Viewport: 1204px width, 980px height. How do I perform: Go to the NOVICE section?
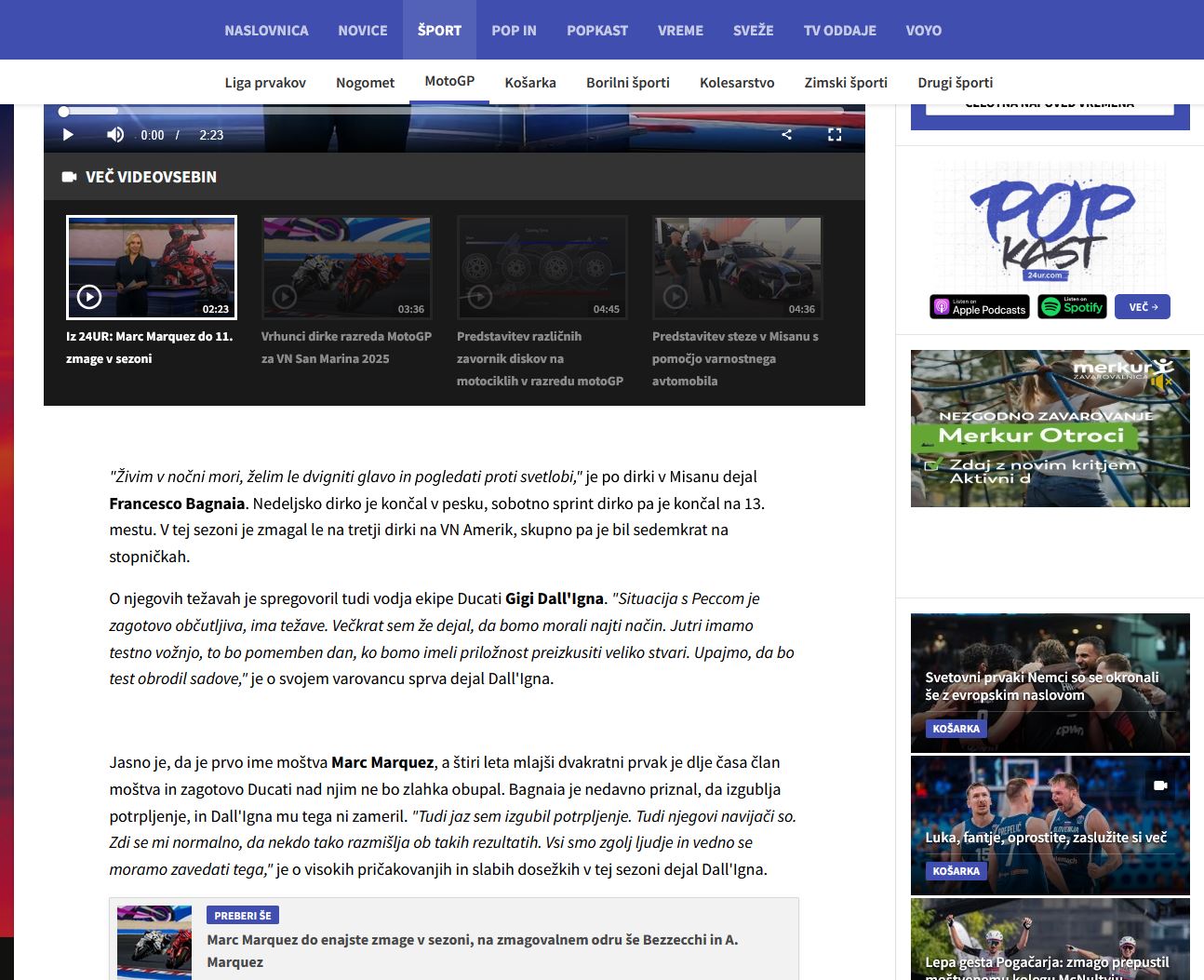pyautogui.click(x=362, y=30)
